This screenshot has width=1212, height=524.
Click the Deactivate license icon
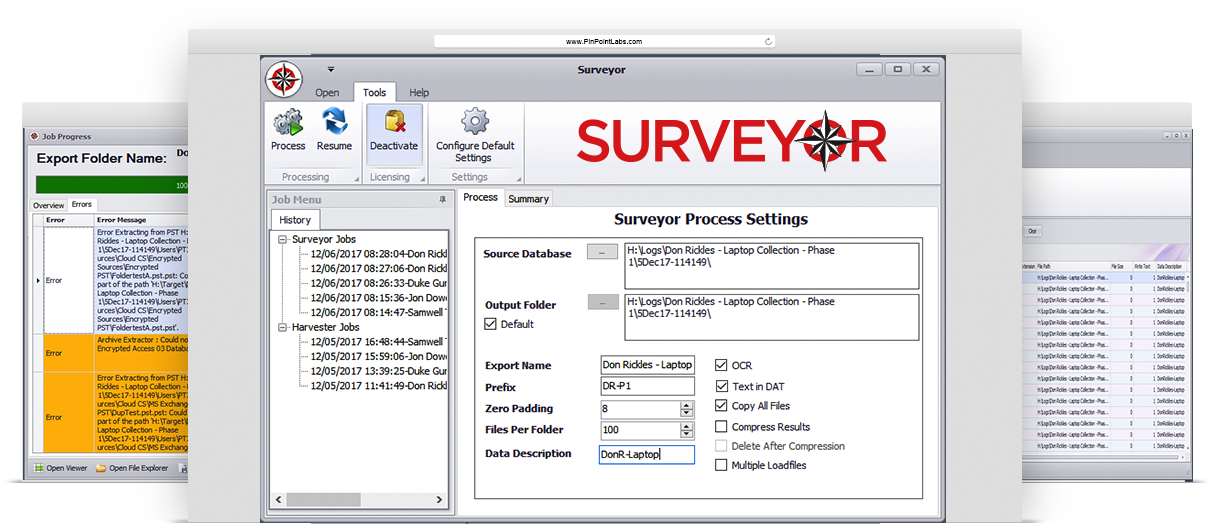click(394, 122)
